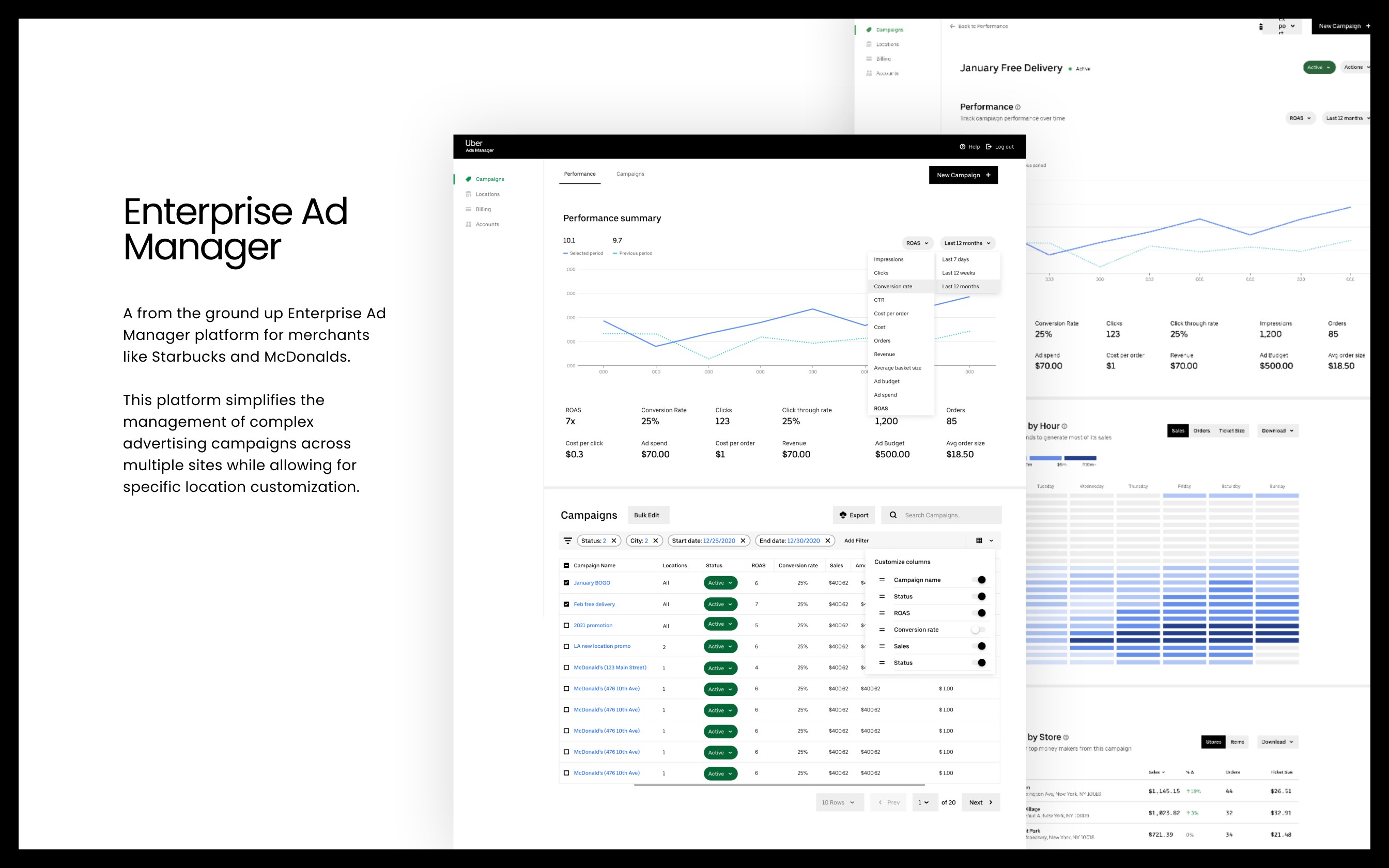Viewport: 1389px width, 868px height.
Task: Click the Search Campaigns input field
Action: (948, 515)
